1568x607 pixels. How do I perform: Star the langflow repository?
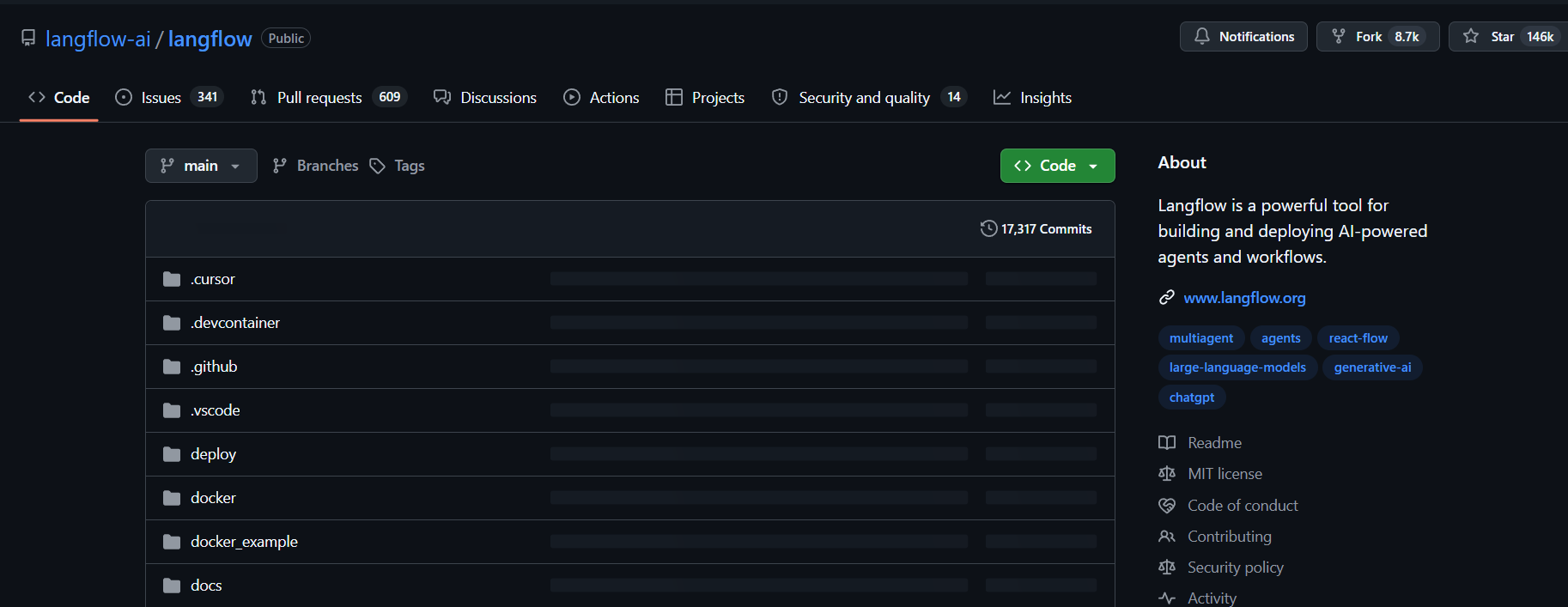click(x=1508, y=36)
